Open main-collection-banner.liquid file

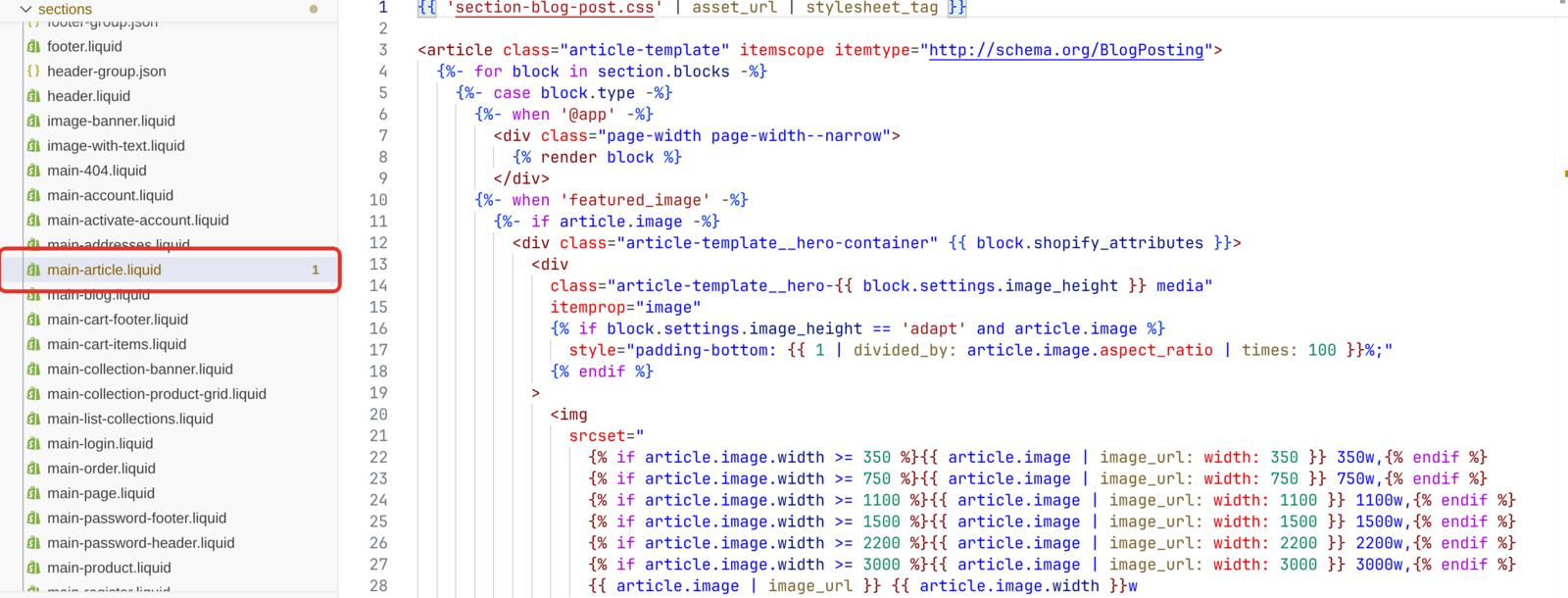(139, 369)
